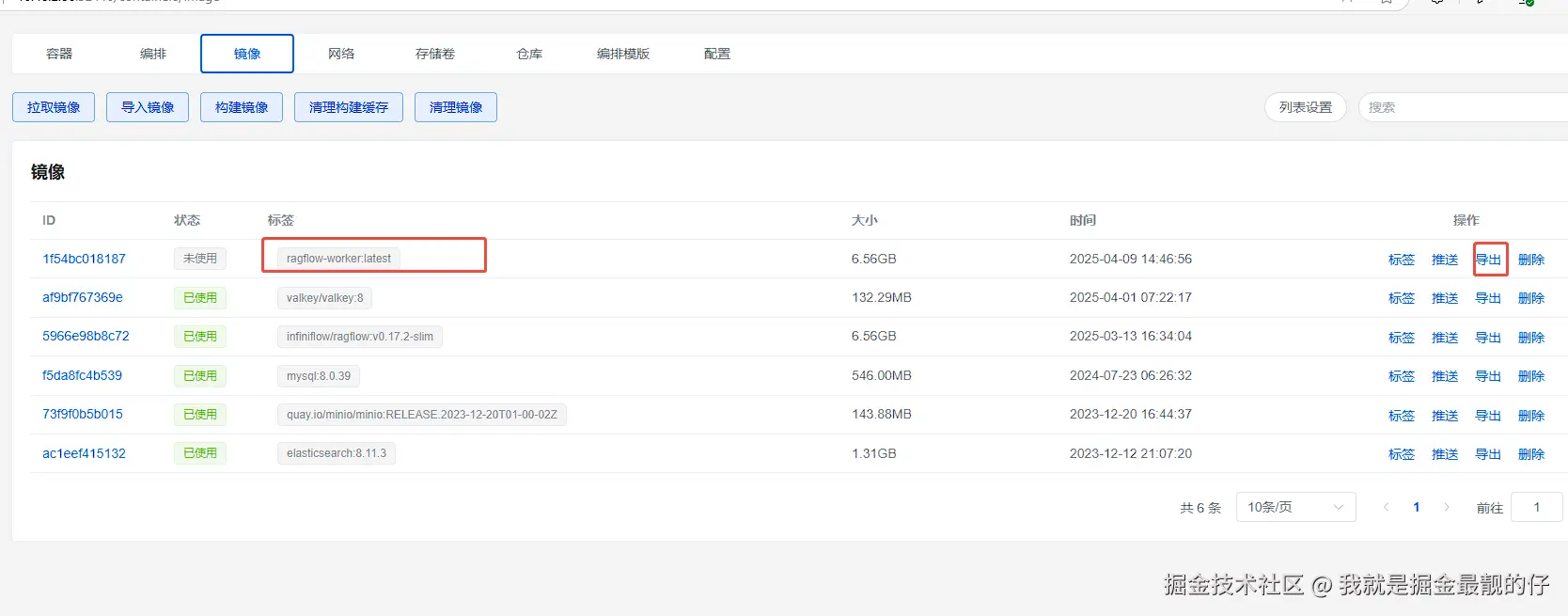Viewport: 1568px width, 616px height.
Task: Click 删除 for minio row
Action: [x=1531, y=416]
